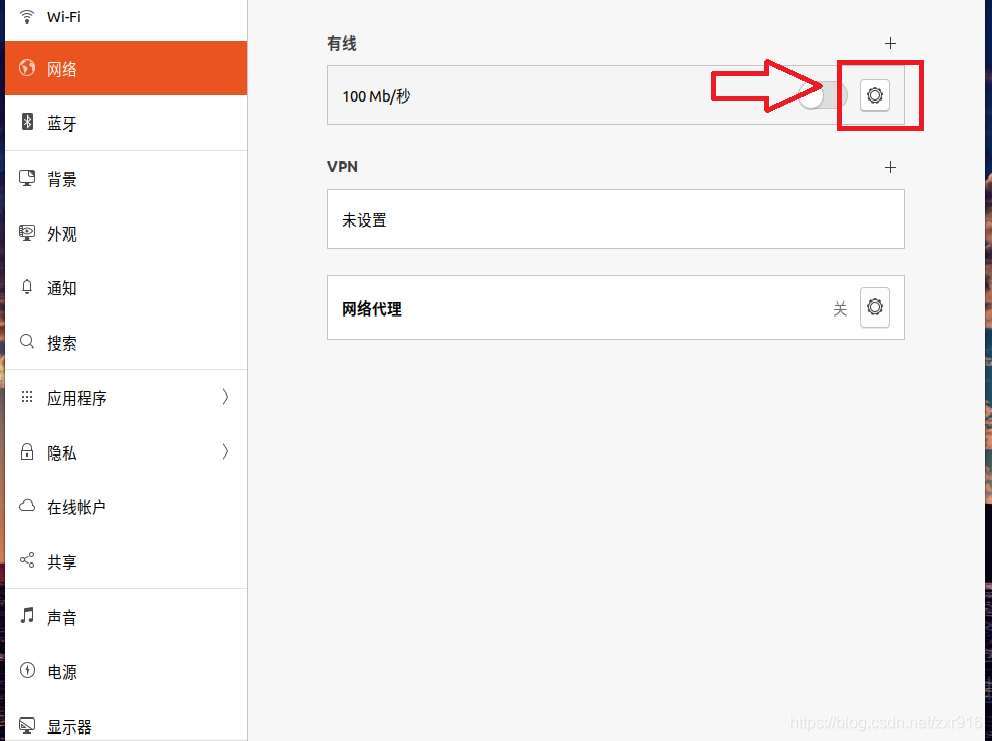Click the cloud icon beside 在线帐户
Screen dimensions: 992x741
(27, 506)
